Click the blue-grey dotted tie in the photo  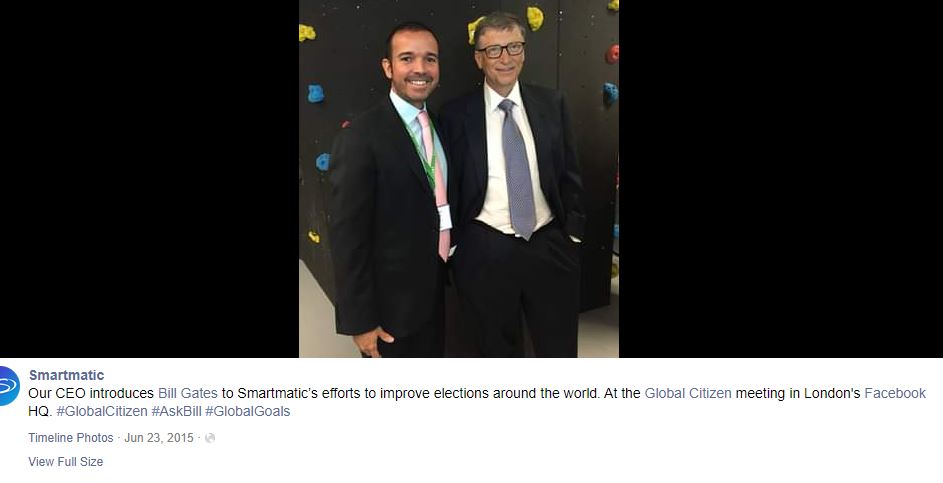coord(519,168)
